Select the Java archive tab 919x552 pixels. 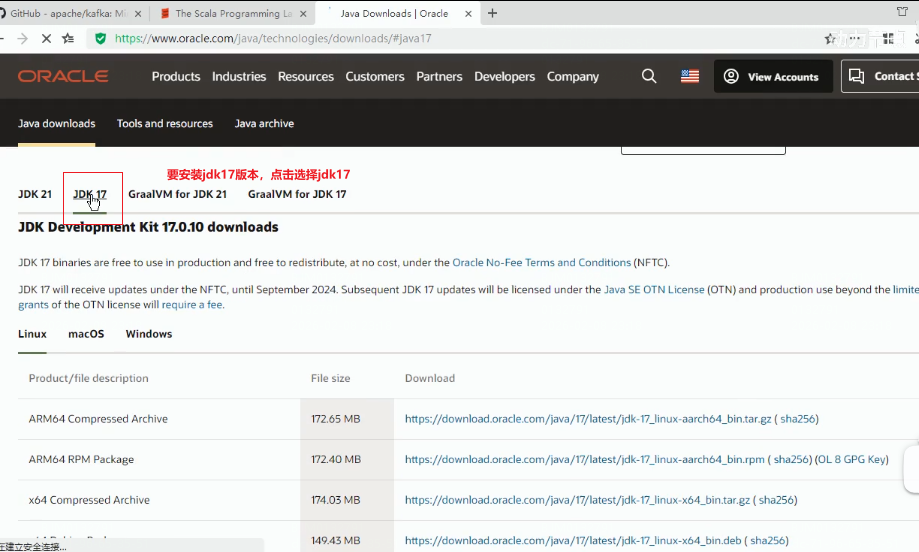coord(264,124)
